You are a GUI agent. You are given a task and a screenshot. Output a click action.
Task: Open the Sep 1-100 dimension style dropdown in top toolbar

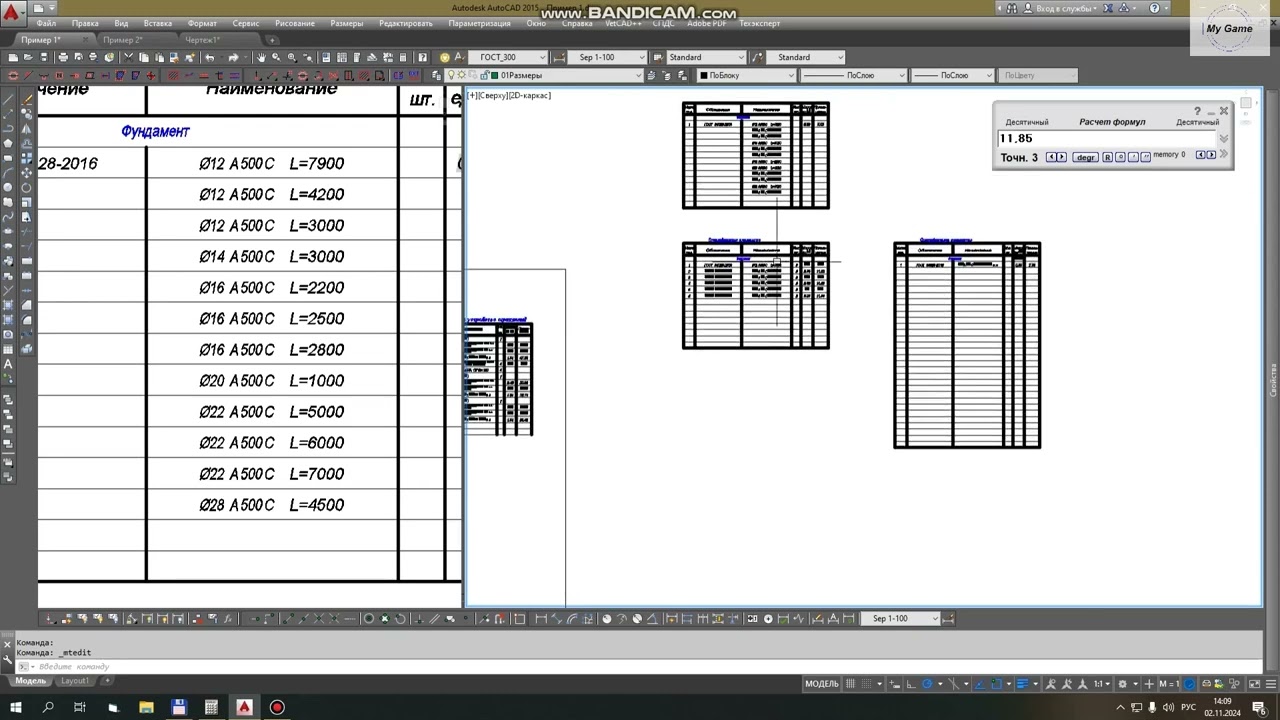pos(607,57)
